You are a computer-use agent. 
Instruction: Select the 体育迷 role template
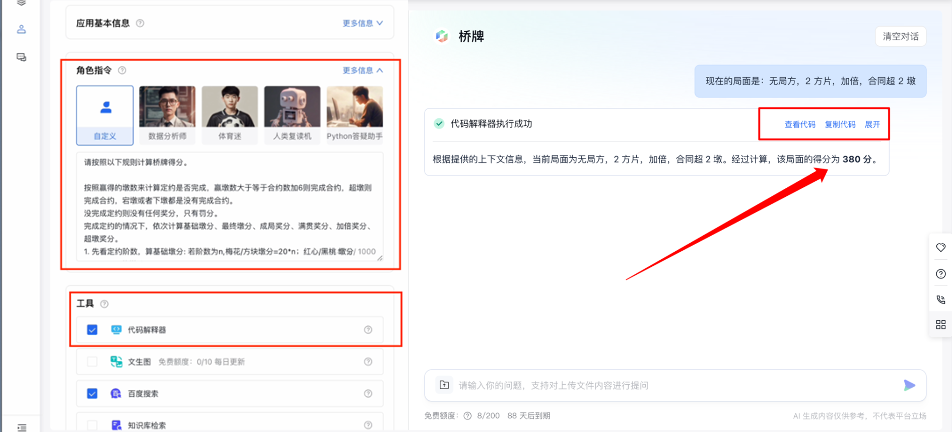click(230, 115)
